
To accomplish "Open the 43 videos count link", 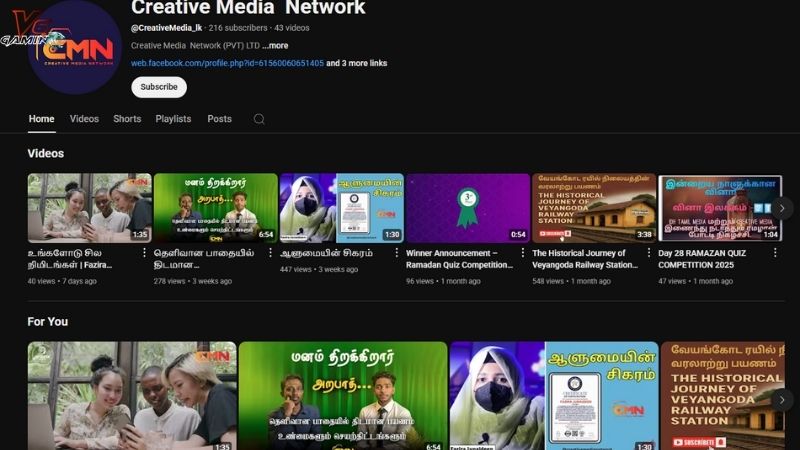I will 292,28.
